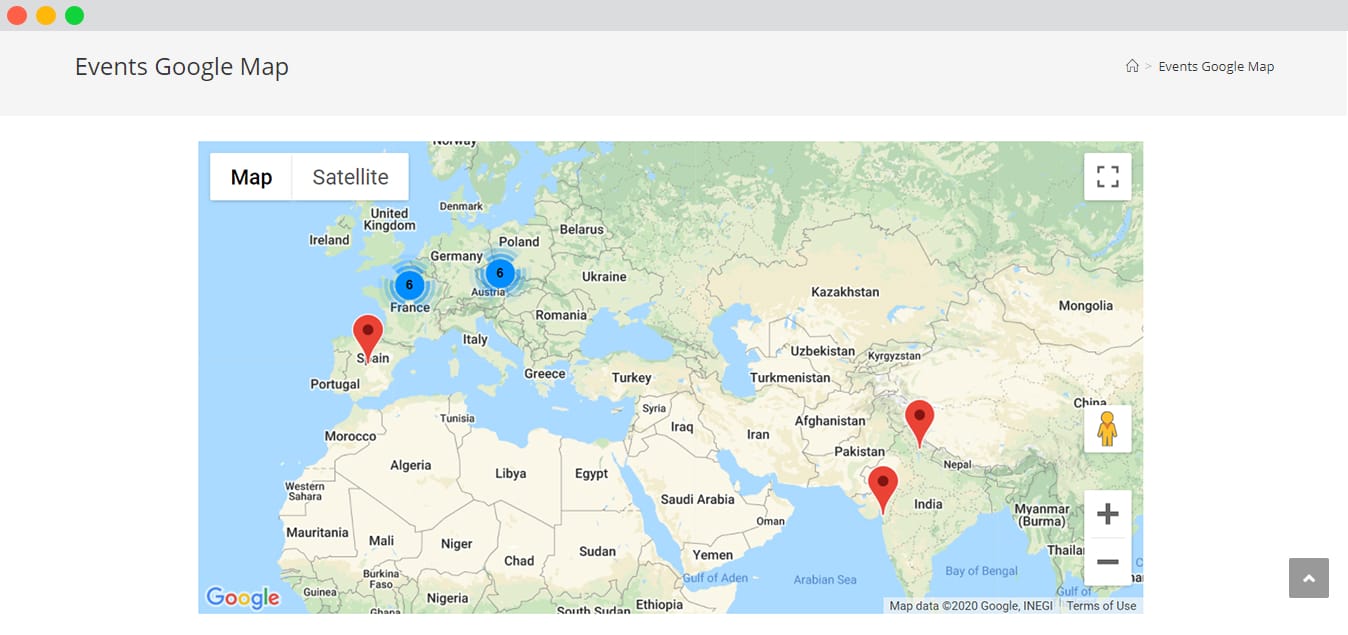
Task: Switch to the Satellite view tab
Action: point(350,176)
